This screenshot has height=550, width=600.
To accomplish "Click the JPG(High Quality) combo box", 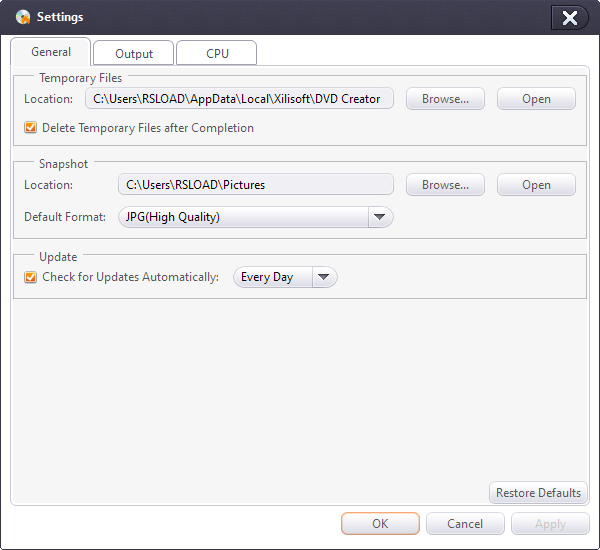I will point(256,217).
